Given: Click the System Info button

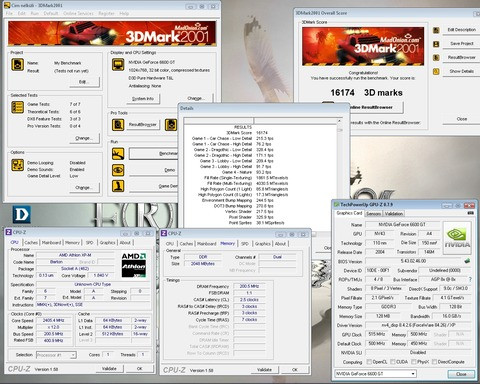Looking at the screenshot, I should [143, 99].
